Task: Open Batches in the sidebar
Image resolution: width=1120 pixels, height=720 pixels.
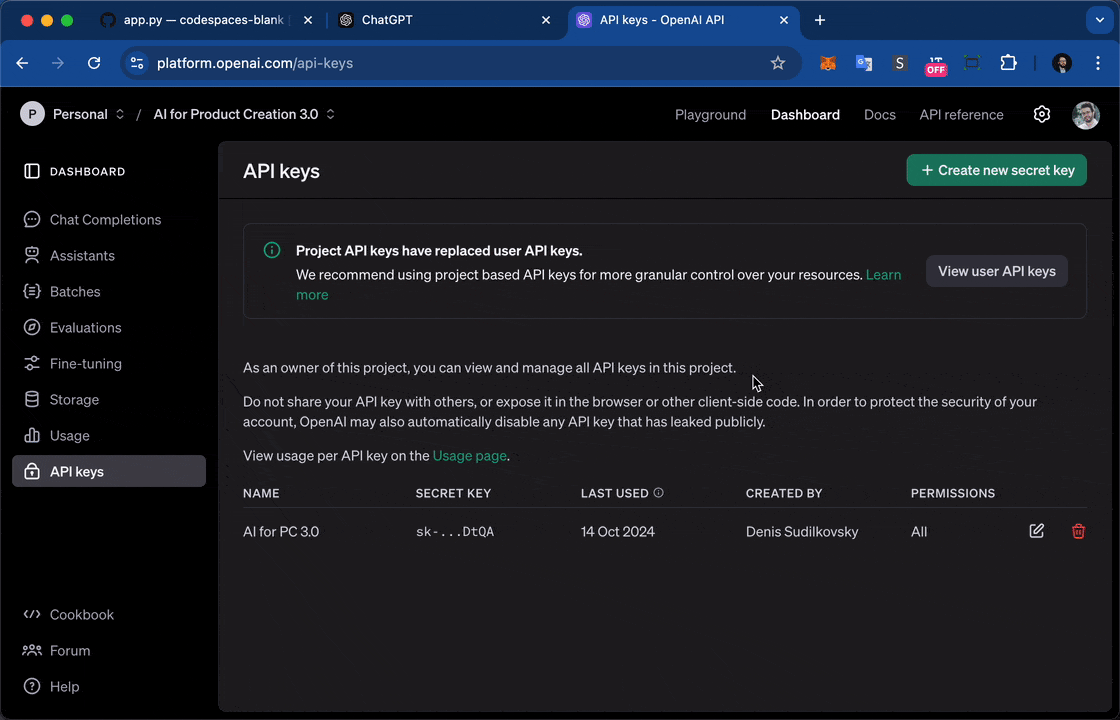Action: [x=109, y=291]
